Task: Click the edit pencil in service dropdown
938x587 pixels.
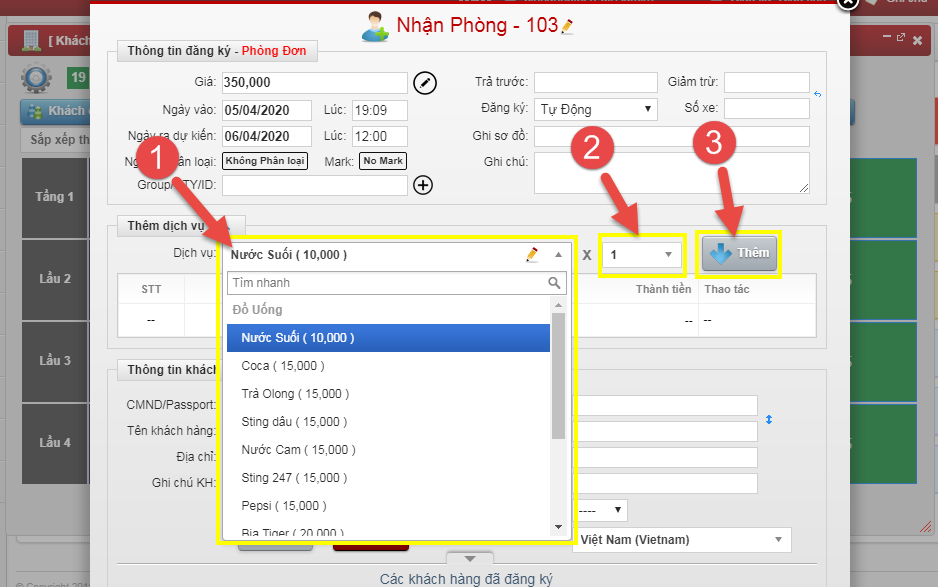Action: (x=533, y=255)
